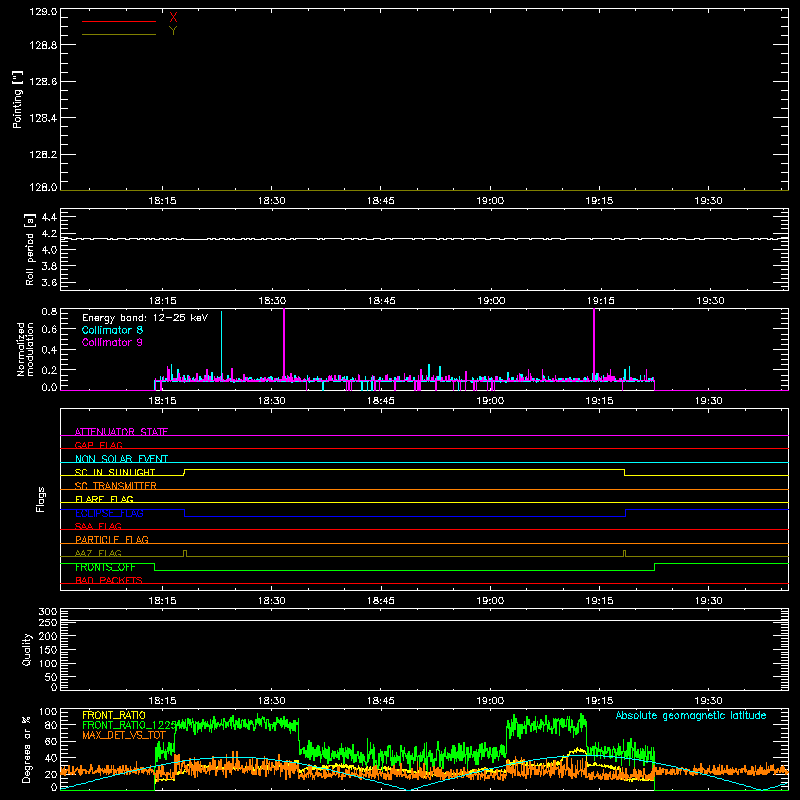Click the FLARE_FLAG label
This screenshot has width=800, height=800.
click(x=104, y=499)
